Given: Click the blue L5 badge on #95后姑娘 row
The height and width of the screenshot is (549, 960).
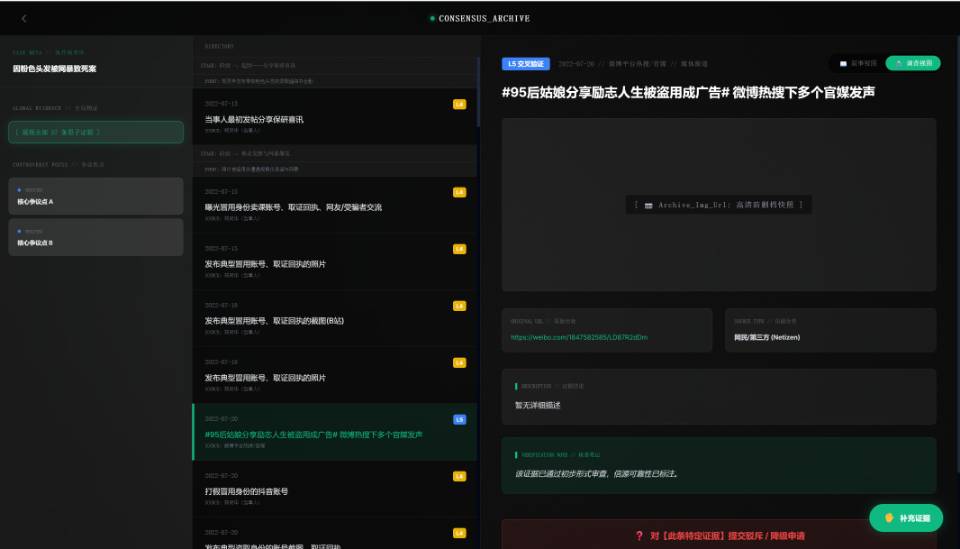Looking at the screenshot, I should (459, 419).
